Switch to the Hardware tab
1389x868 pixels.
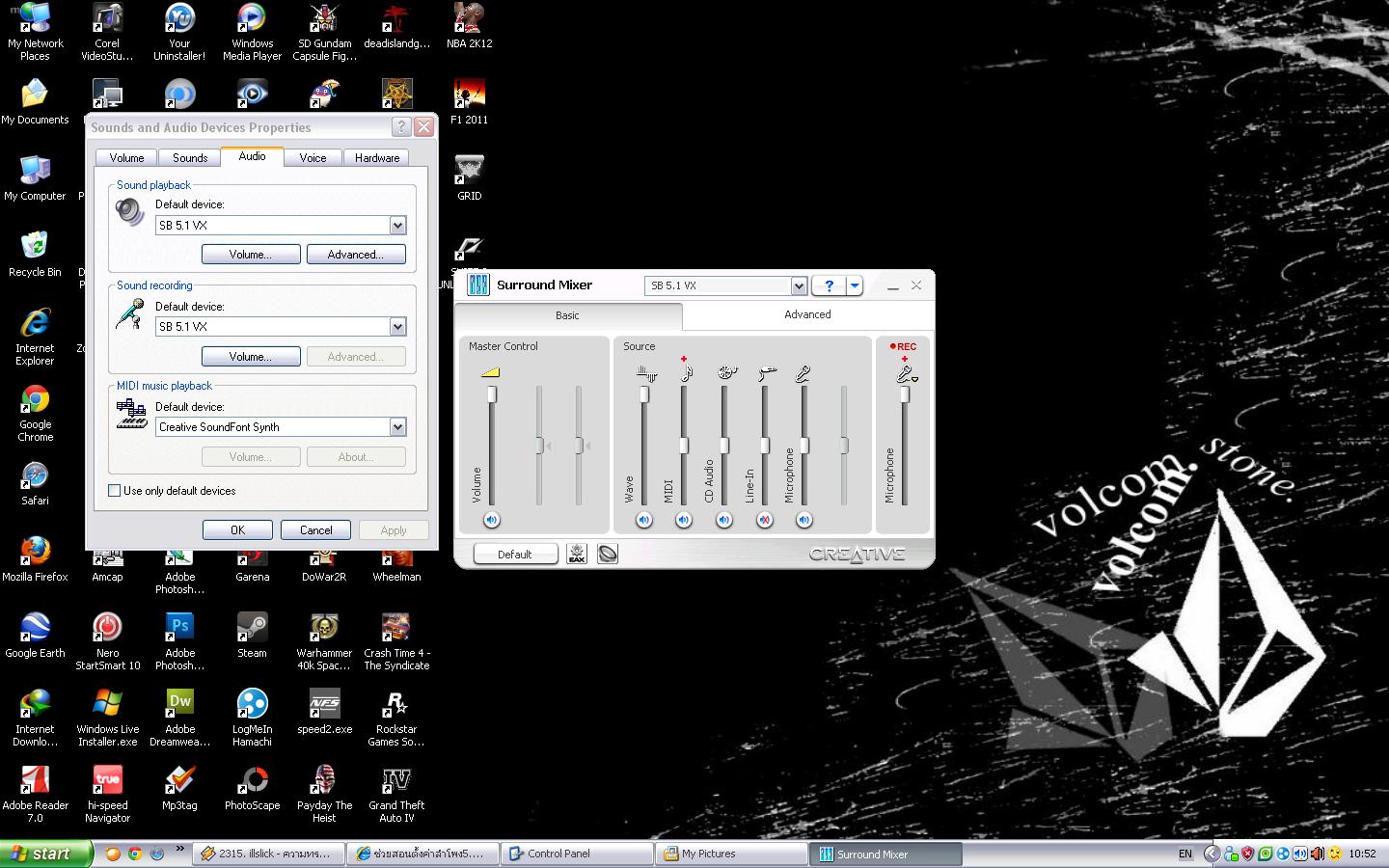[x=377, y=158]
